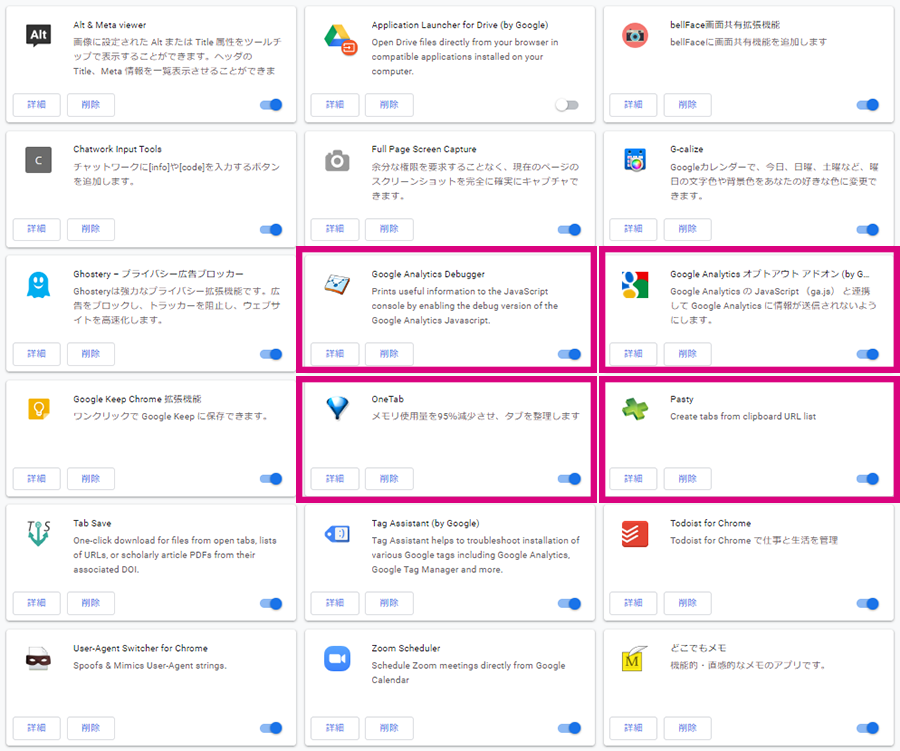Click the Todoist for Chrome red icon
This screenshot has width=900, height=751.
[635, 534]
